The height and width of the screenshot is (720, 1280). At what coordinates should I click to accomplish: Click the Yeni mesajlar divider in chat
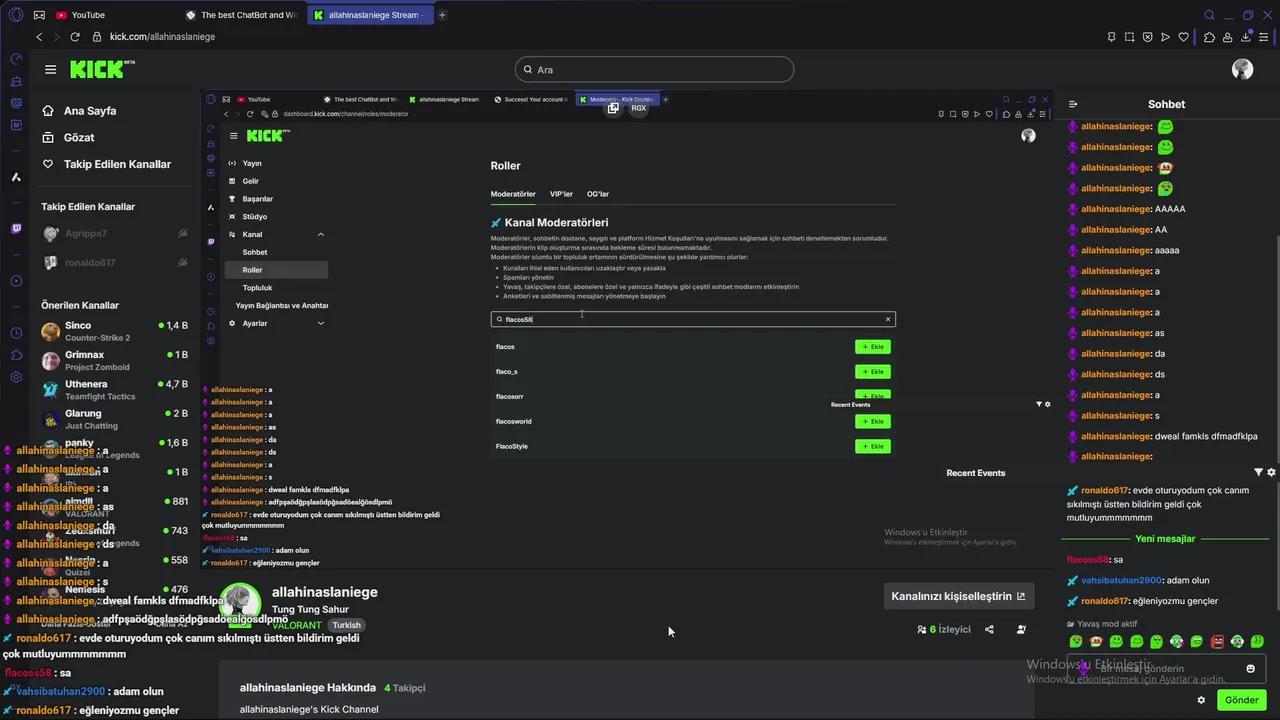click(x=1165, y=539)
